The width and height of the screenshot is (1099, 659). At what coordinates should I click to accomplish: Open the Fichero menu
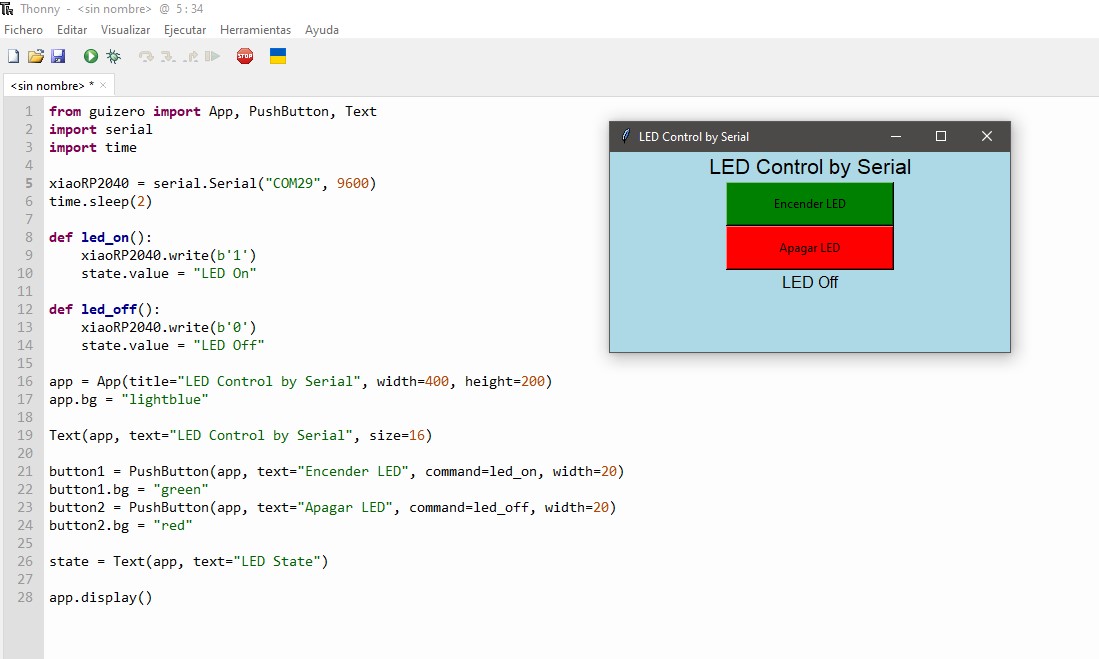pos(23,29)
